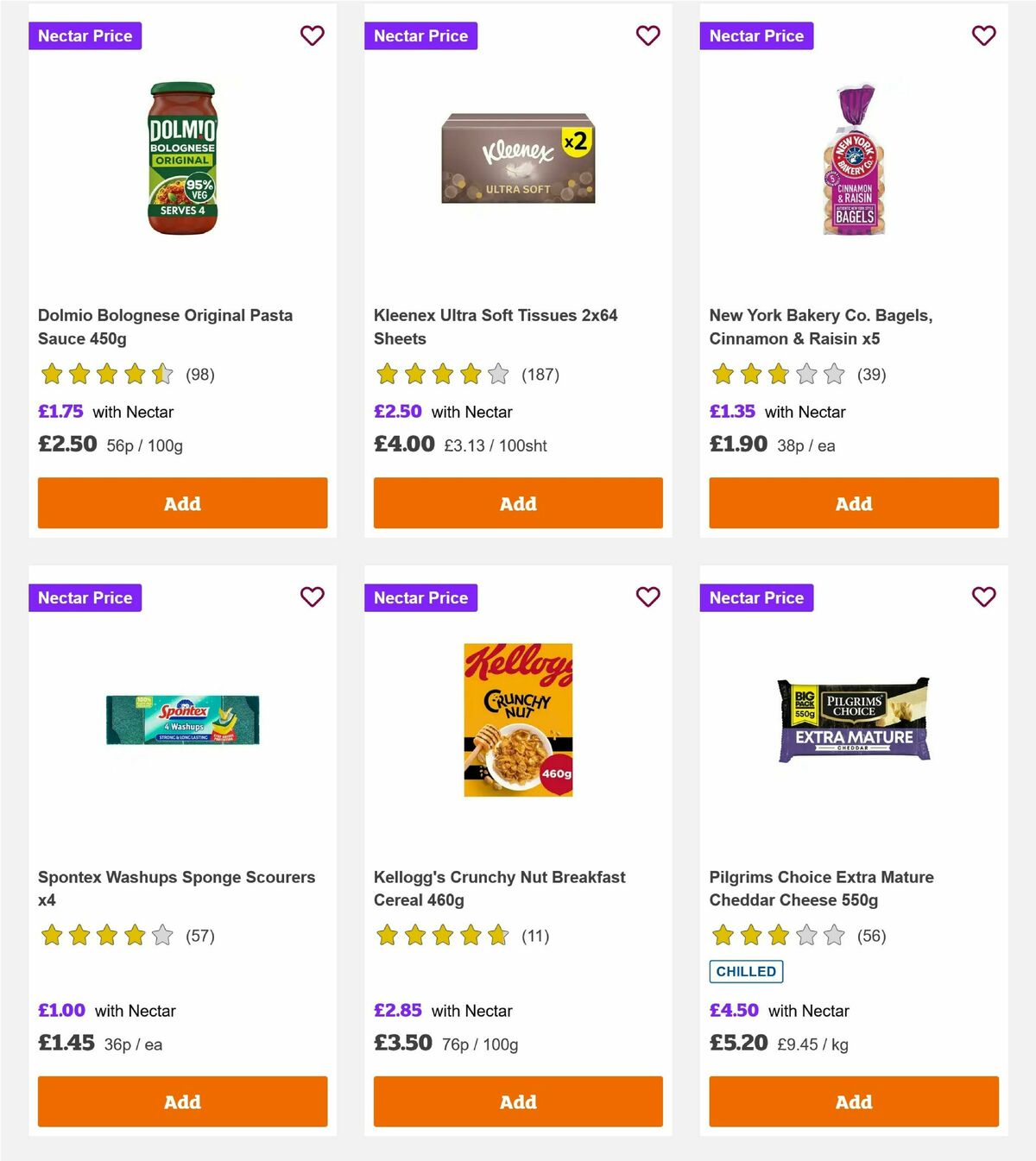The width and height of the screenshot is (1036, 1161).
Task: Open the Kellogg's Crunchy Nut product page link
Action: tap(499, 888)
